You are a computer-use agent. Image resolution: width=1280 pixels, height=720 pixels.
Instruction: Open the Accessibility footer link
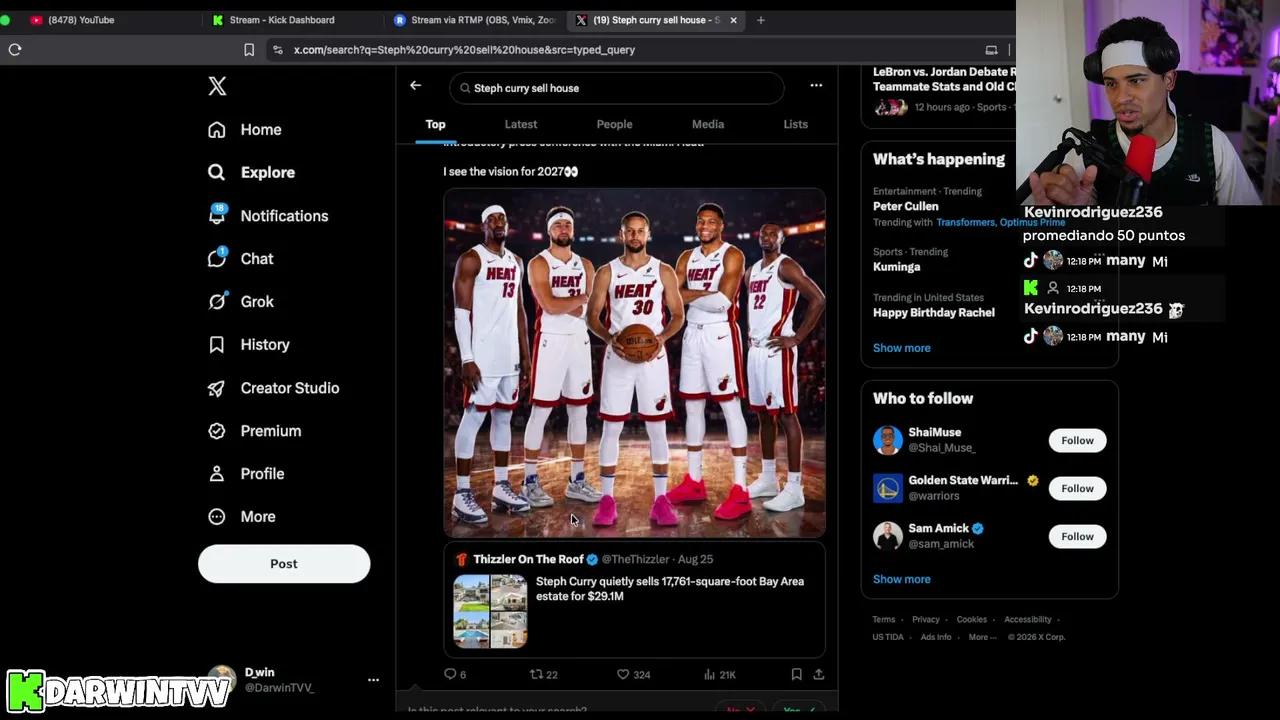pos(1027,620)
